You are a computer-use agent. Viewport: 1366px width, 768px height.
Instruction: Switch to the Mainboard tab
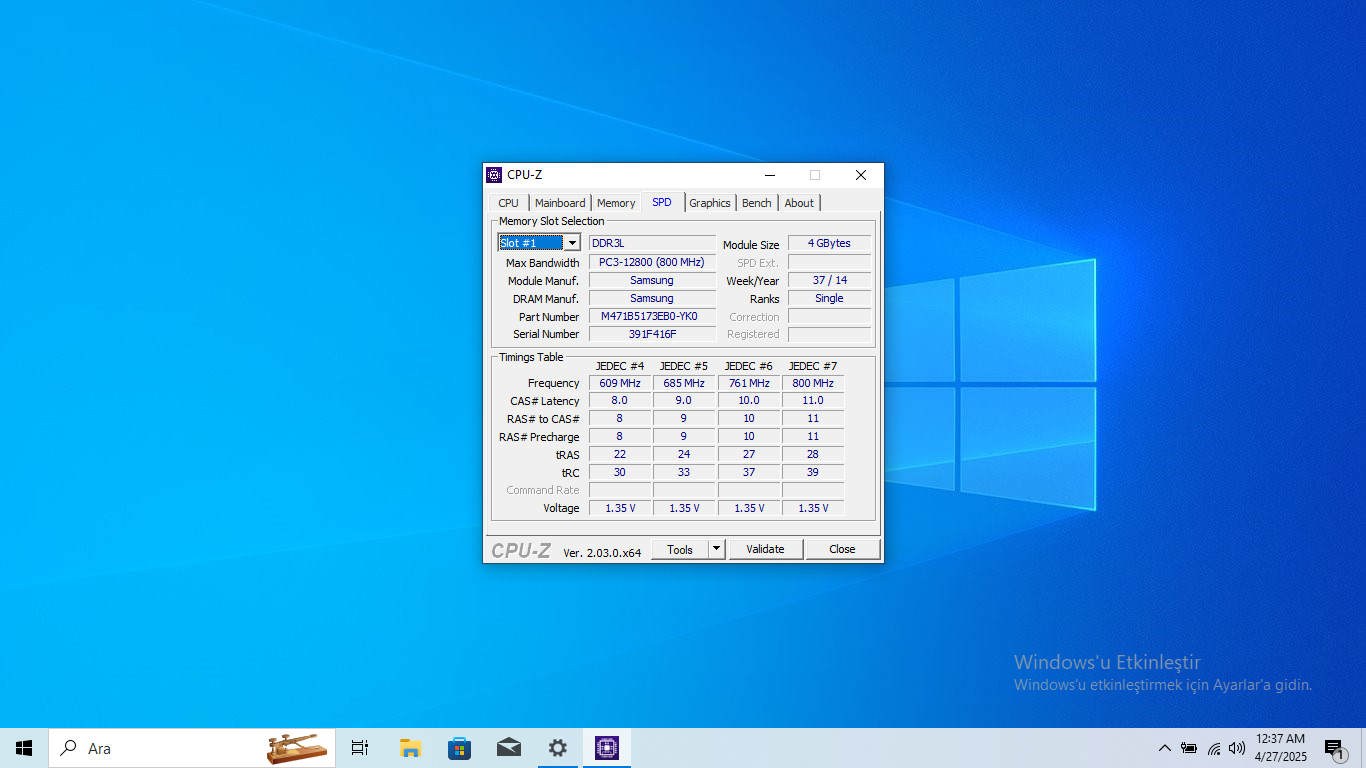(x=560, y=203)
